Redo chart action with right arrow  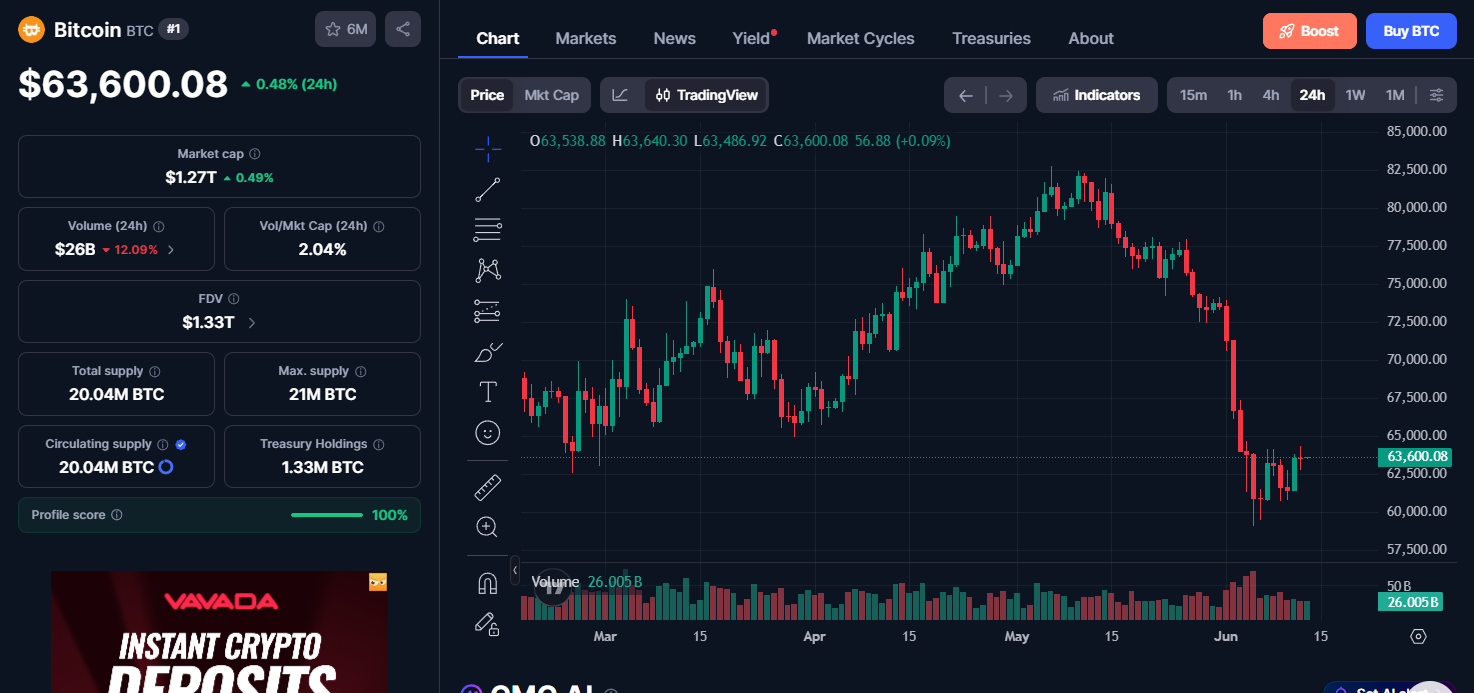pyautogui.click(x=1006, y=96)
